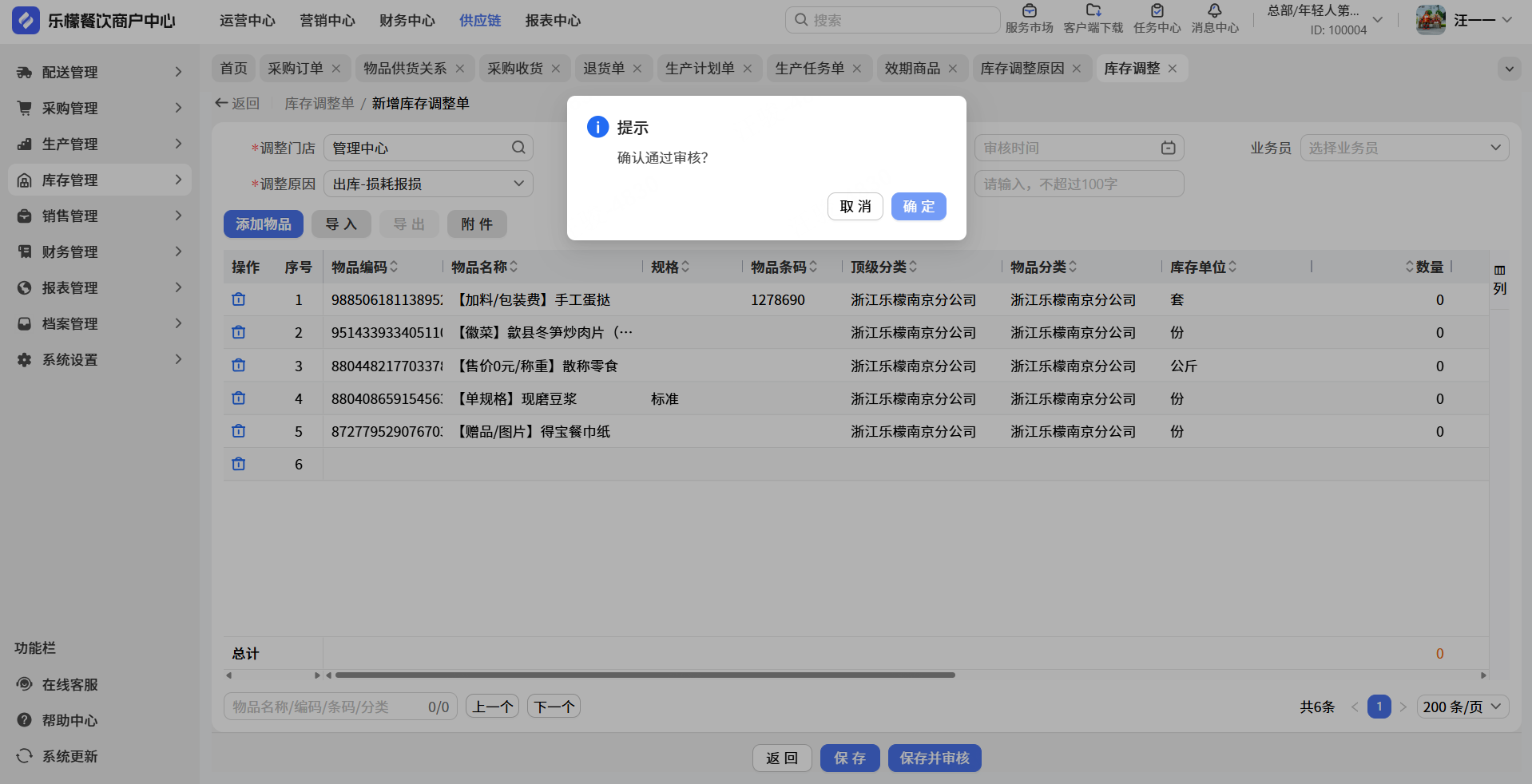Open the 任务中心 task center icon

1157,11
